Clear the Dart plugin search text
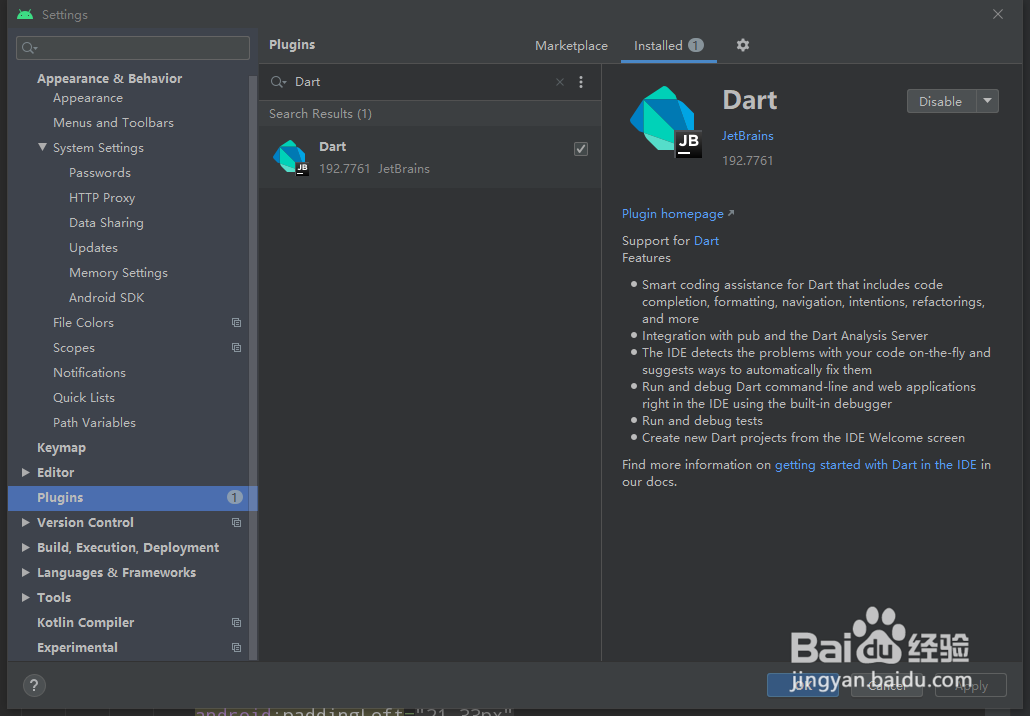1030x716 pixels. pos(560,82)
